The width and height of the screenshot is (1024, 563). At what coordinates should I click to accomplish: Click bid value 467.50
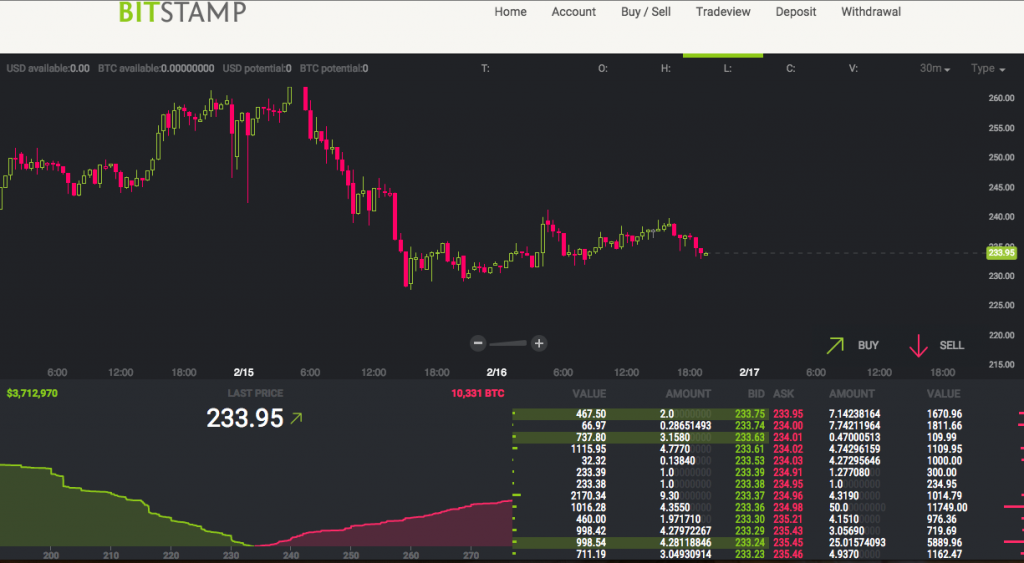pyautogui.click(x=591, y=414)
